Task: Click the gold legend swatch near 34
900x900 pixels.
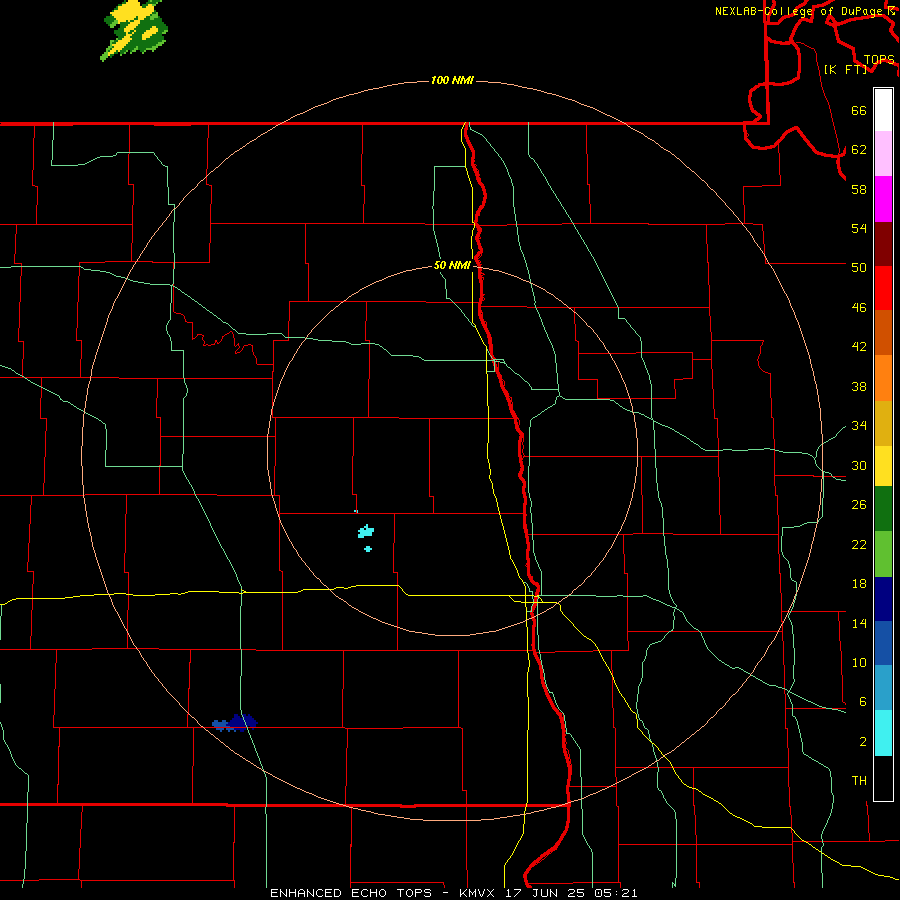Action: 883,423
